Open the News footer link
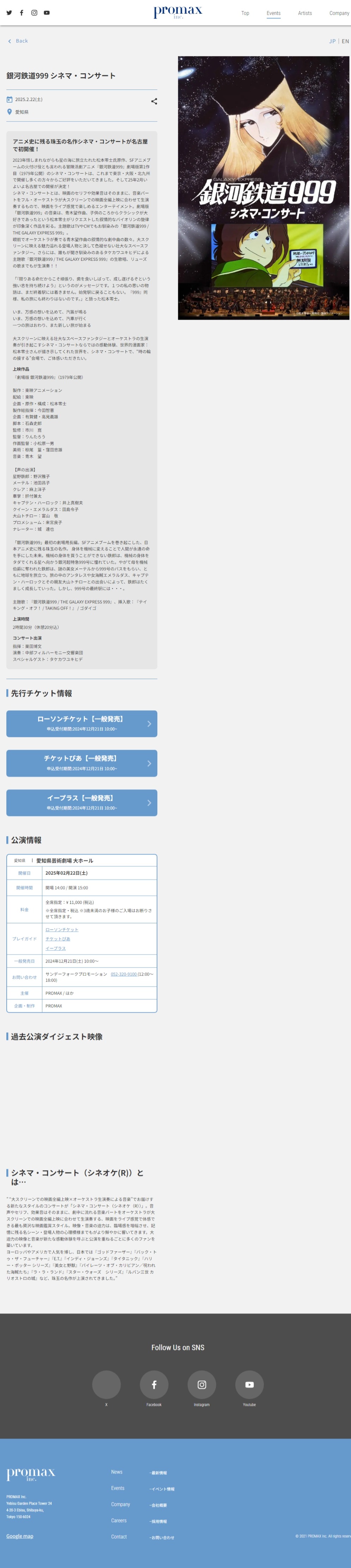The image size is (351, 1568). pos(117,1472)
